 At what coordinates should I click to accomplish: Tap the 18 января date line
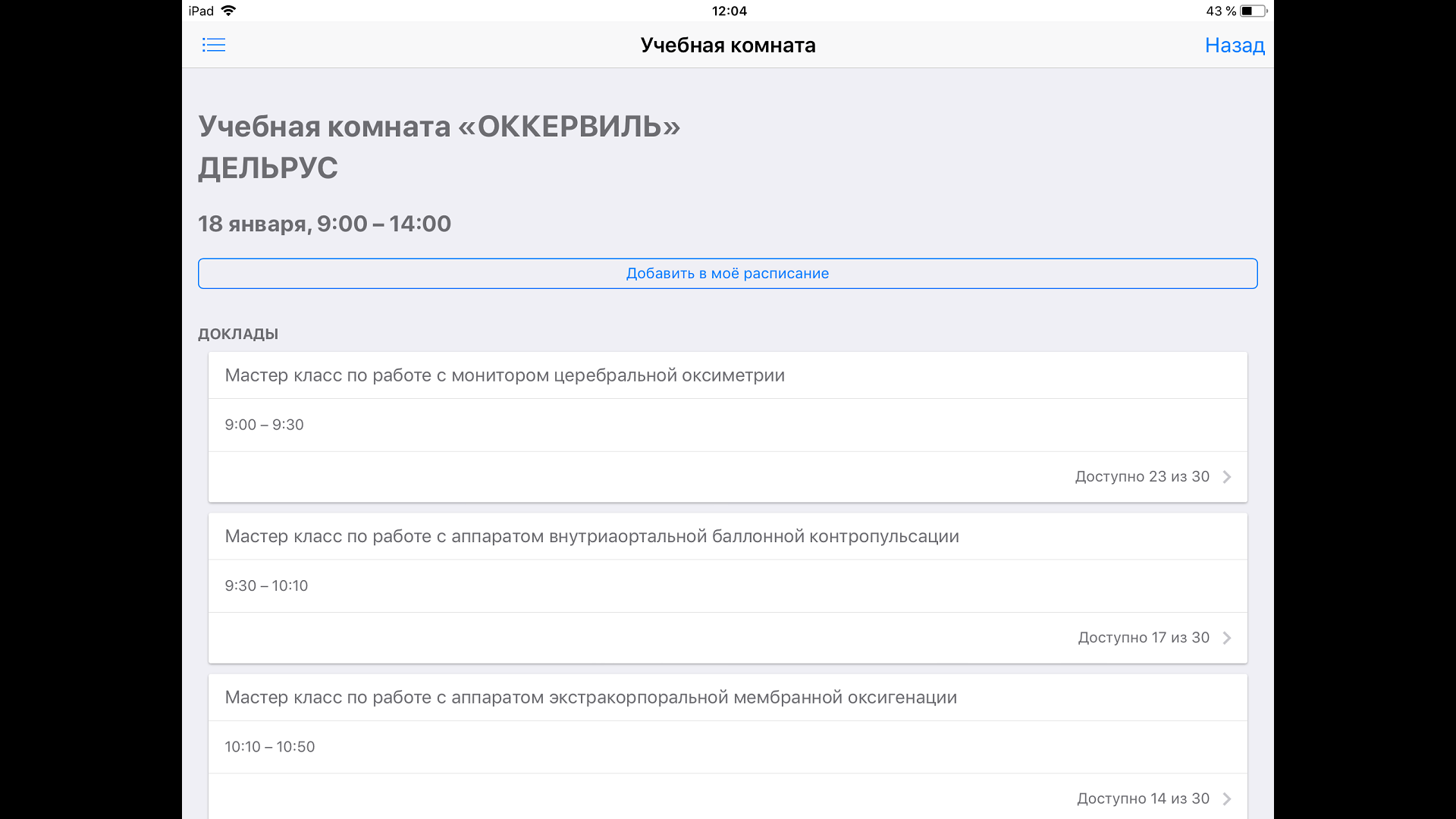click(x=324, y=224)
